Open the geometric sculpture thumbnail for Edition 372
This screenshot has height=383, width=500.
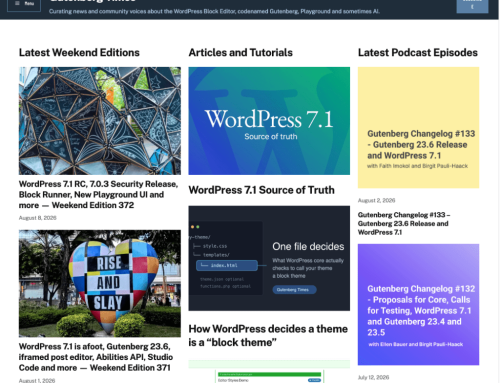100,121
